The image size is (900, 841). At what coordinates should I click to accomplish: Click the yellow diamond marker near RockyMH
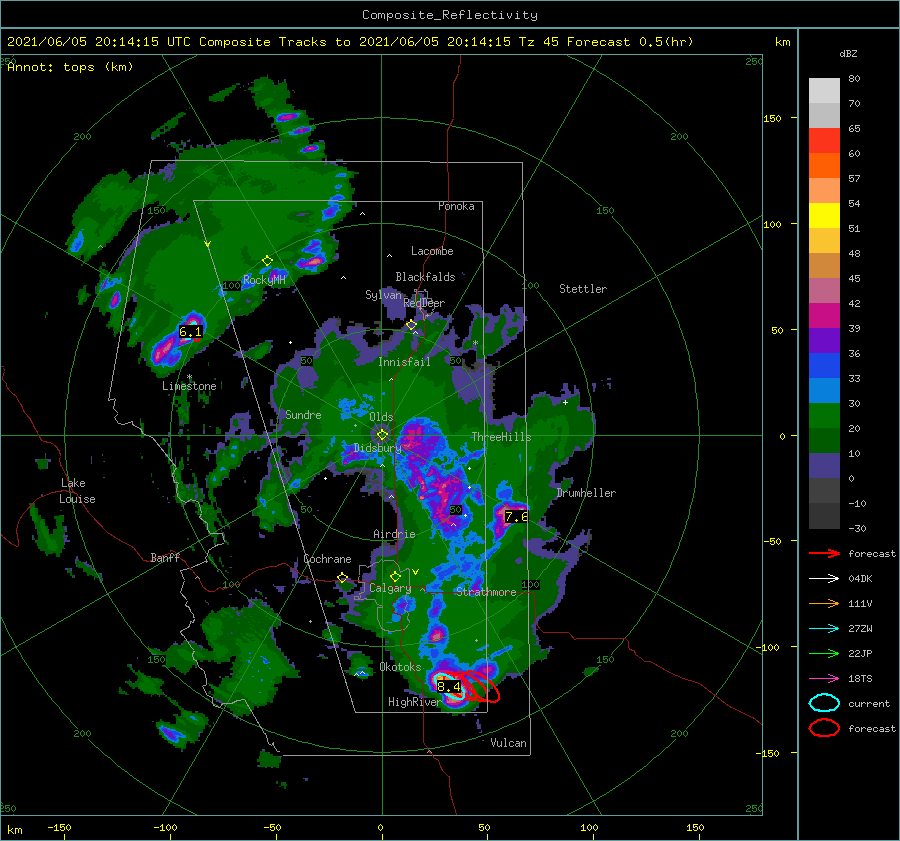pyautogui.click(x=267, y=261)
